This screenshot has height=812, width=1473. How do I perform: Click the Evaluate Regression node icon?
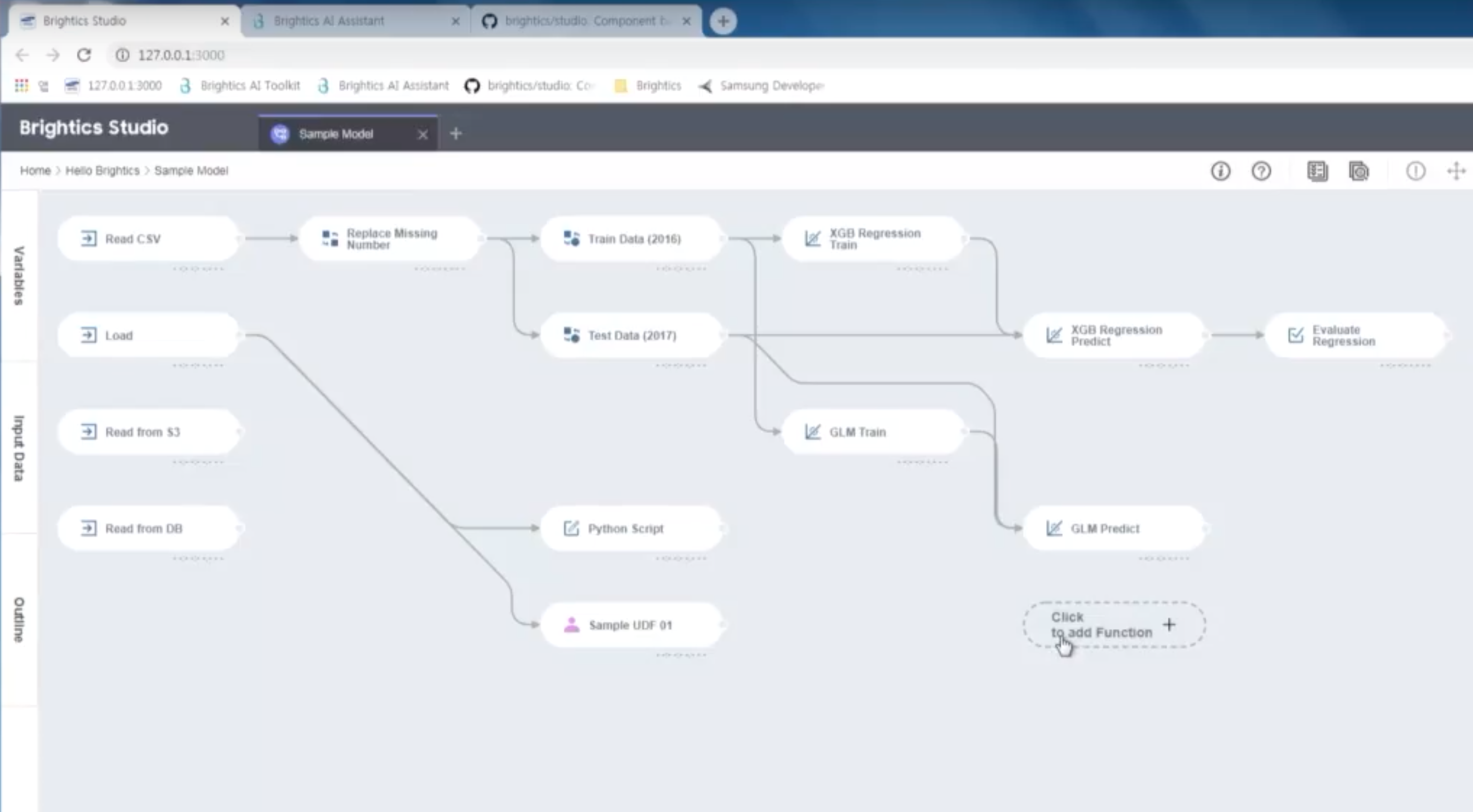[x=1296, y=335]
